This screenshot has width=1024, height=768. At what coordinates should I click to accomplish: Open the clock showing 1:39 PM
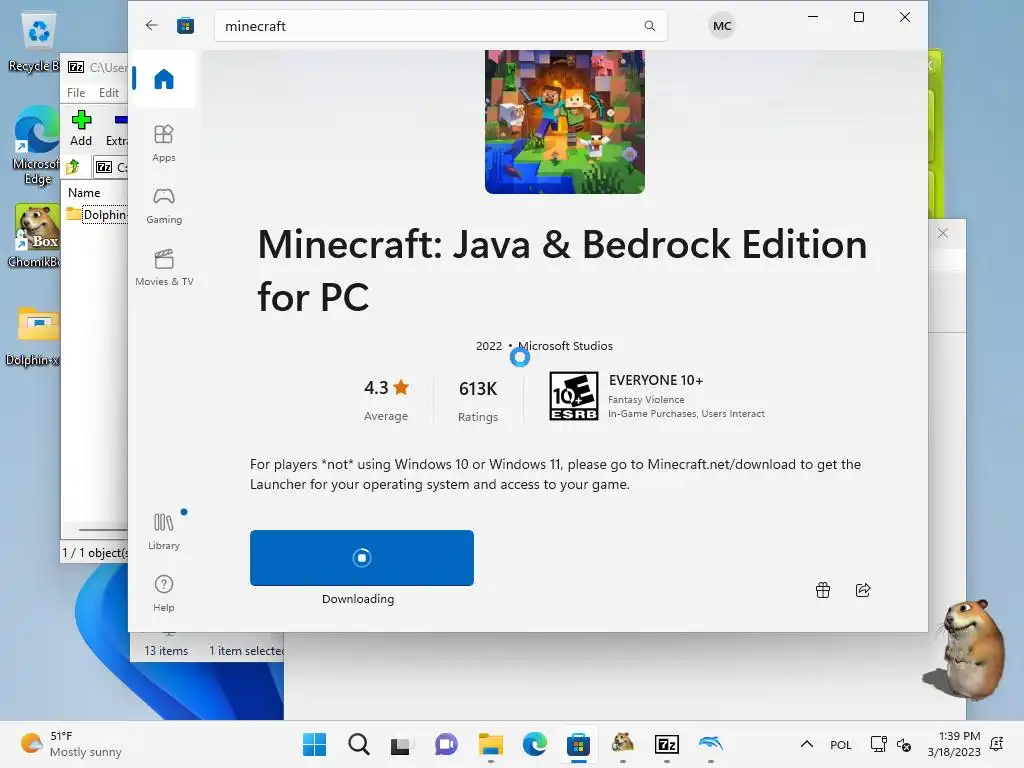tap(954, 744)
